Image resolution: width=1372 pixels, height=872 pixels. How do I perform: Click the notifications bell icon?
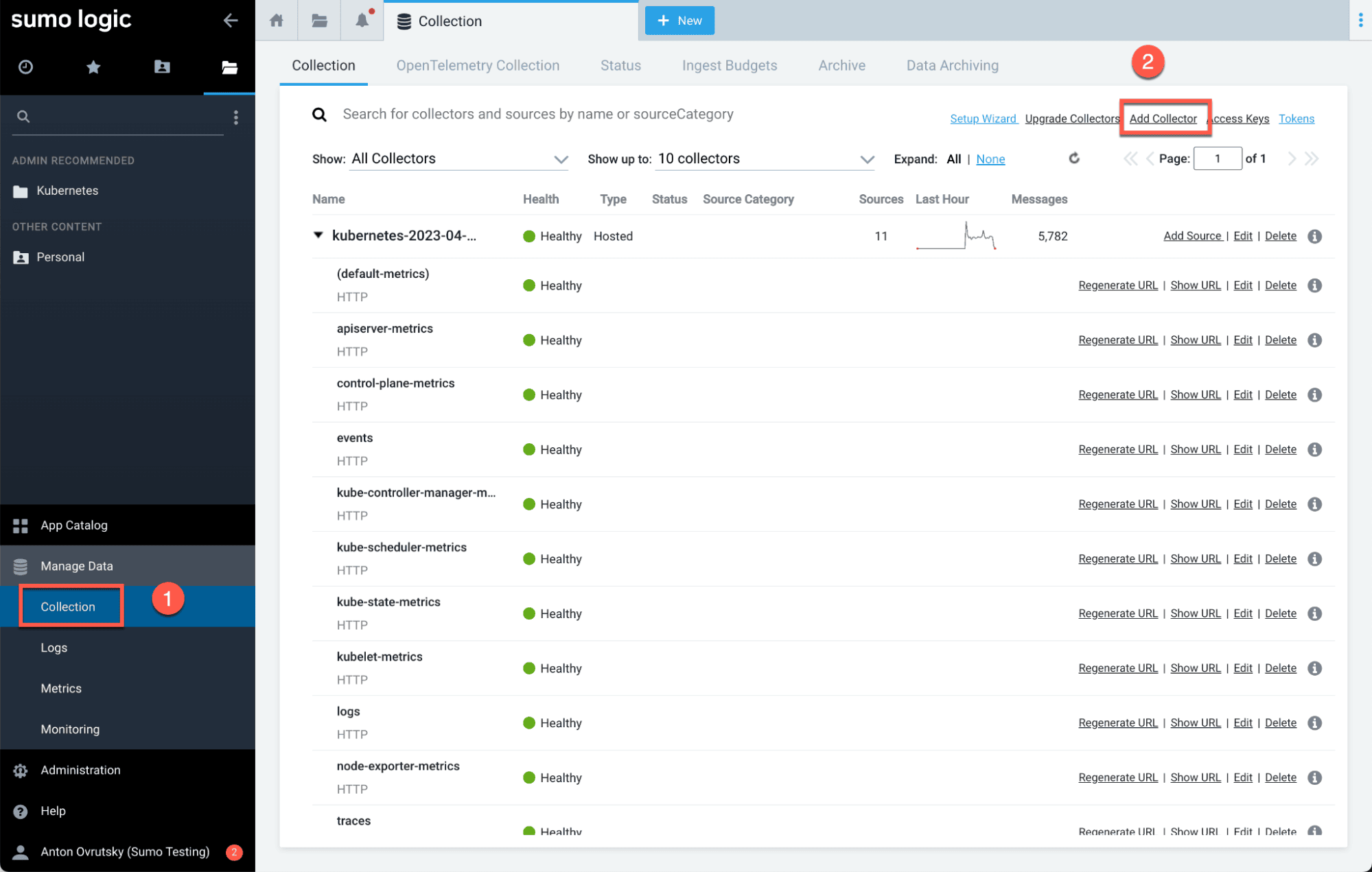[x=362, y=21]
